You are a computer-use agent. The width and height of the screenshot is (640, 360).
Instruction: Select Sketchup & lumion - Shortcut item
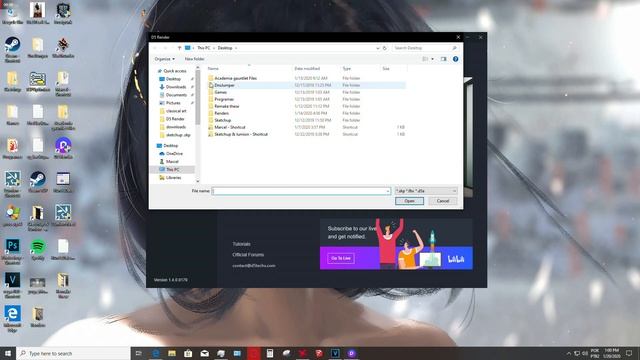[x=241, y=134]
